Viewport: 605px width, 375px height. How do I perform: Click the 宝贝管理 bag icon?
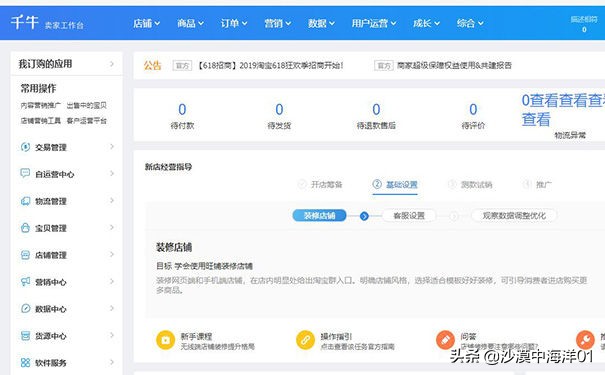pos(25,228)
